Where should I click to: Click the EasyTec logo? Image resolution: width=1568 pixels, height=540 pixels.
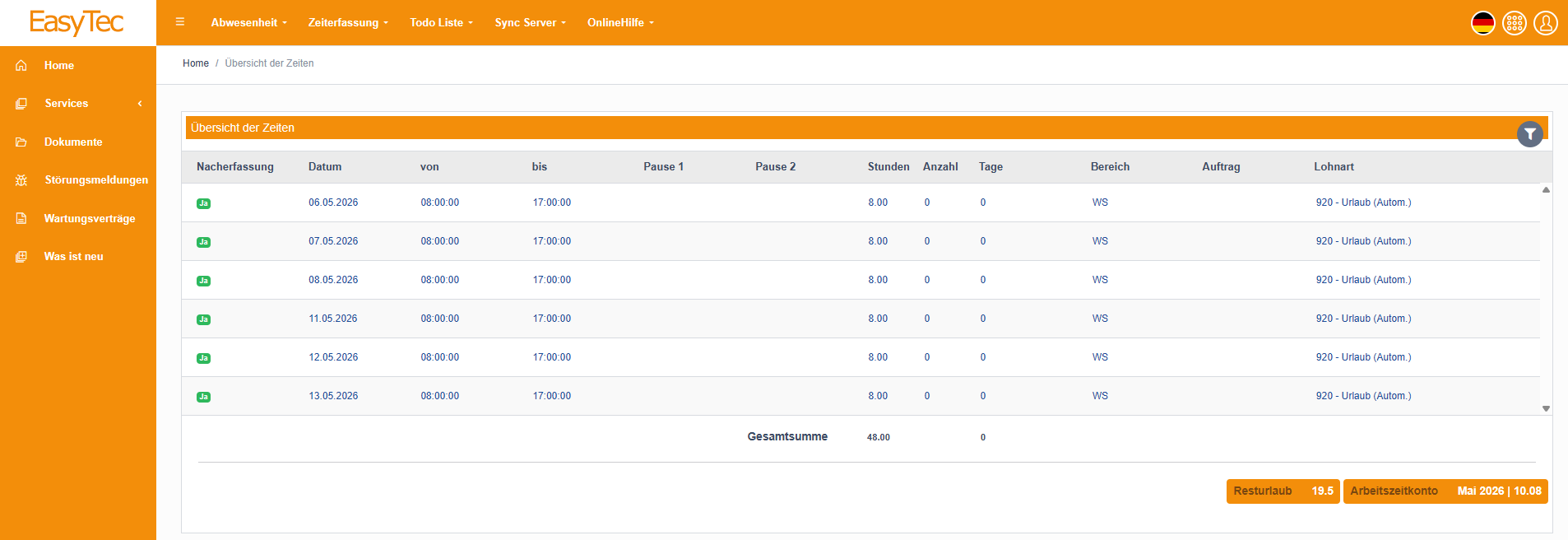click(x=77, y=22)
